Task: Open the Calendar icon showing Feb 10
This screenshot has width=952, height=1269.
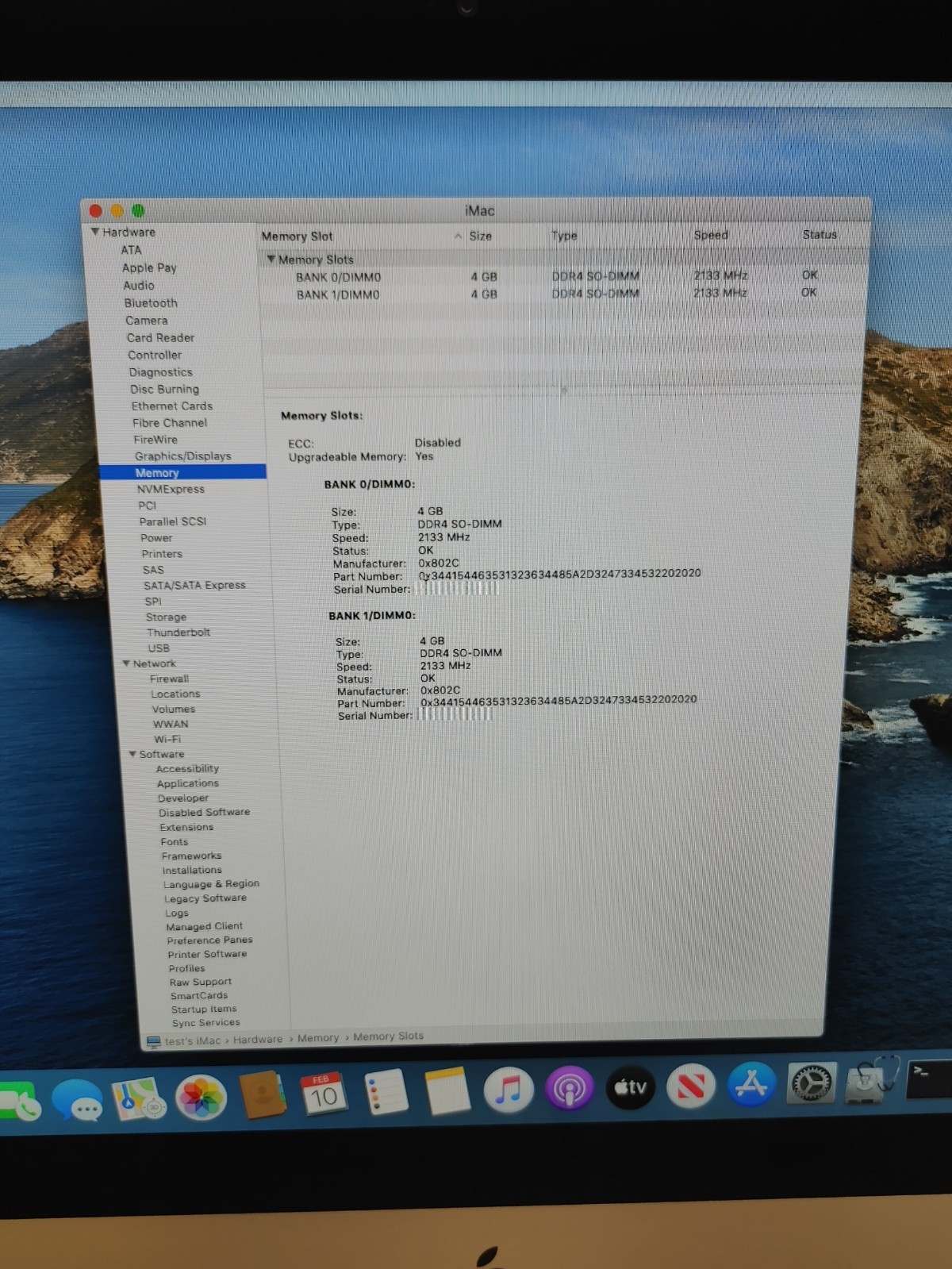Action: tap(323, 1094)
